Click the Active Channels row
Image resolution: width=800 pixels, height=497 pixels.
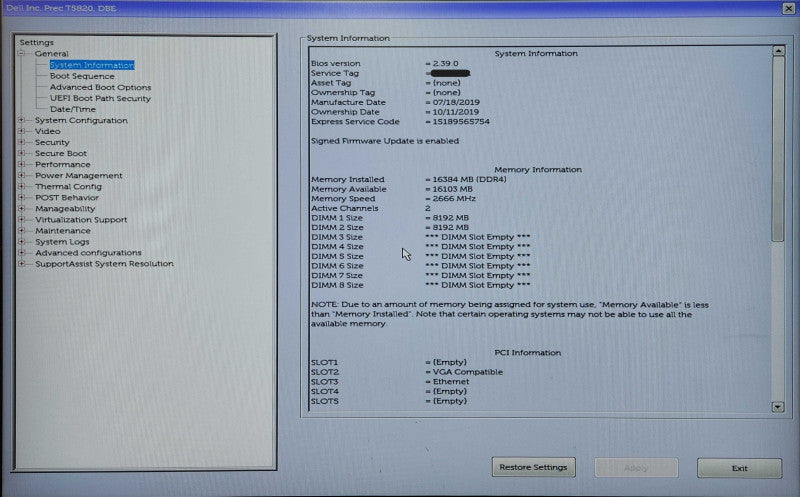point(371,208)
